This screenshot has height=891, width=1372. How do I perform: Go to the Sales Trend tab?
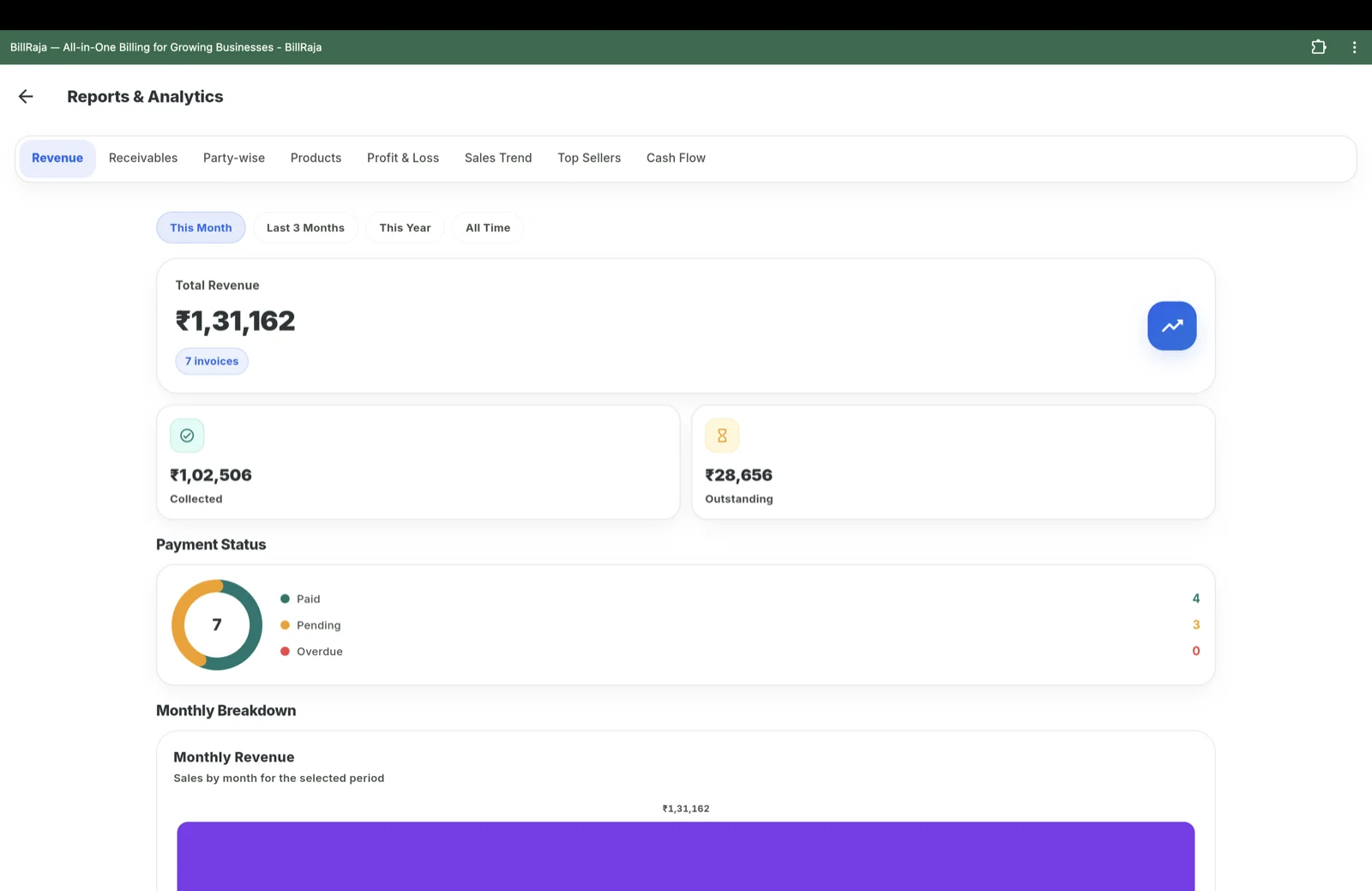point(498,159)
